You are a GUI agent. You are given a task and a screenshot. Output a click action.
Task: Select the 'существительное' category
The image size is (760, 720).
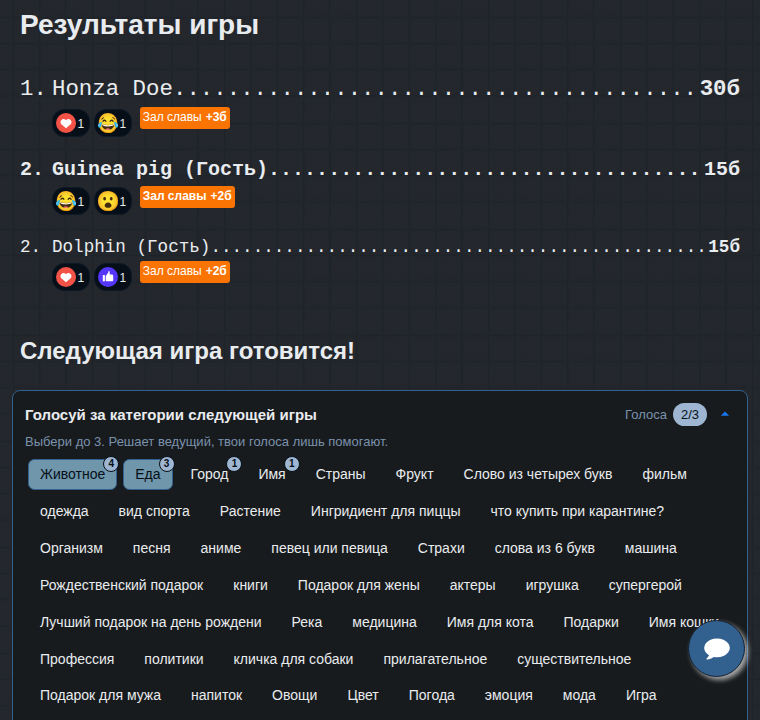574,659
